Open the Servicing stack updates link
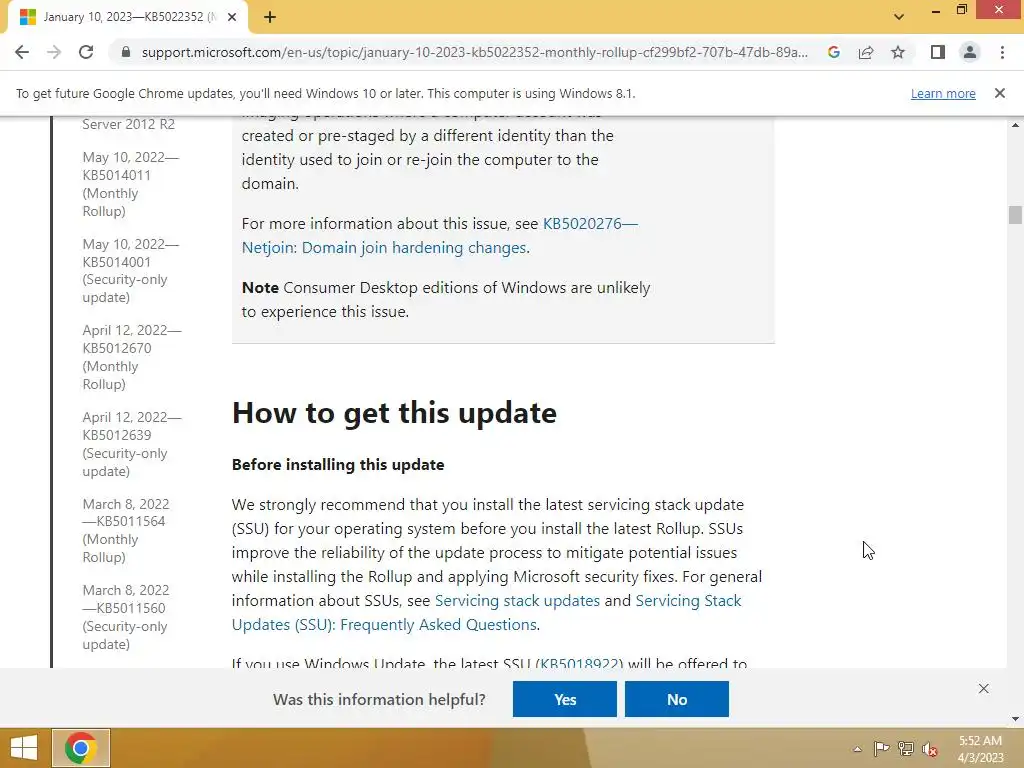Viewport: 1024px width, 768px height. (517, 601)
